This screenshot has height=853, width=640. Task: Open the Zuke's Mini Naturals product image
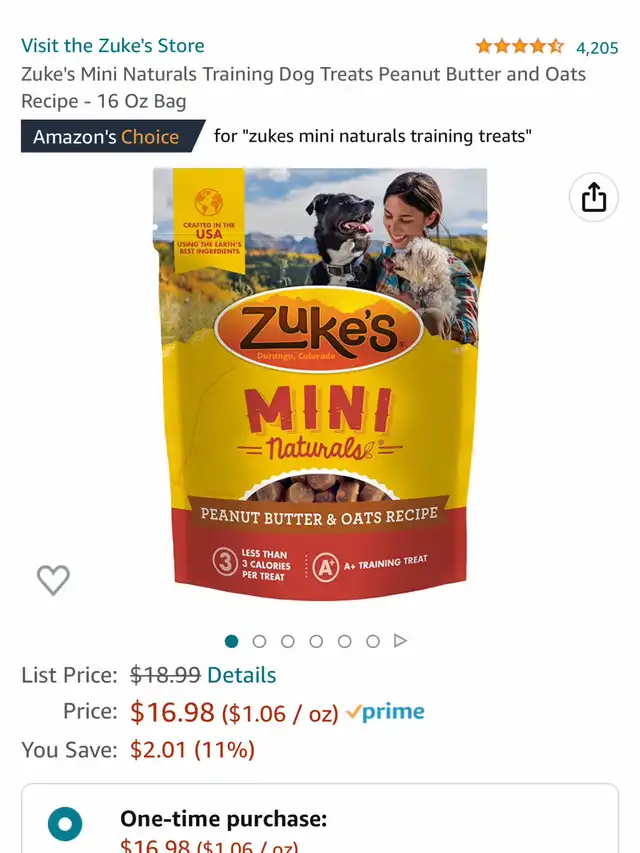point(320,384)
